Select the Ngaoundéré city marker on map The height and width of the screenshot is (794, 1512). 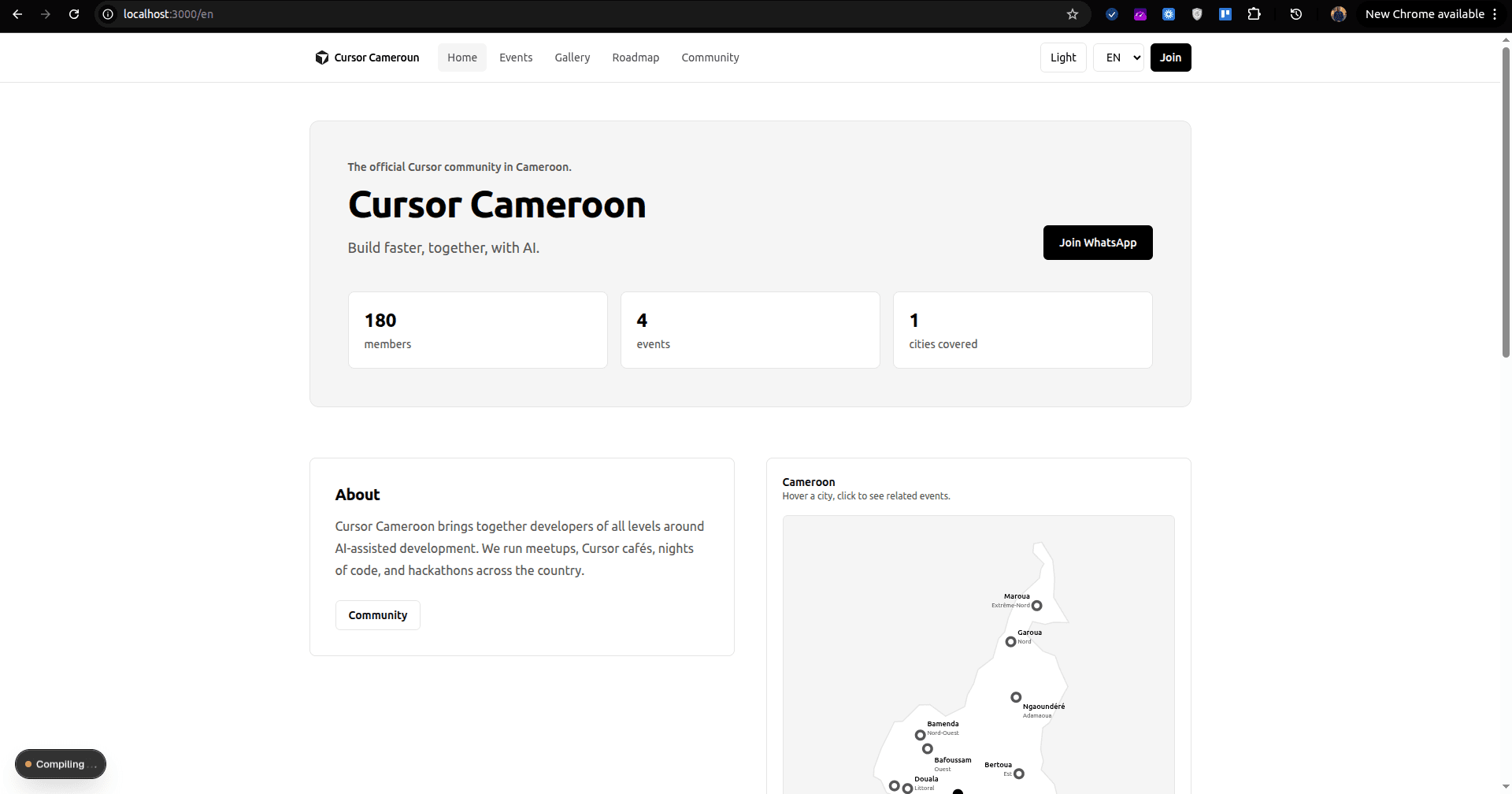1017,697
